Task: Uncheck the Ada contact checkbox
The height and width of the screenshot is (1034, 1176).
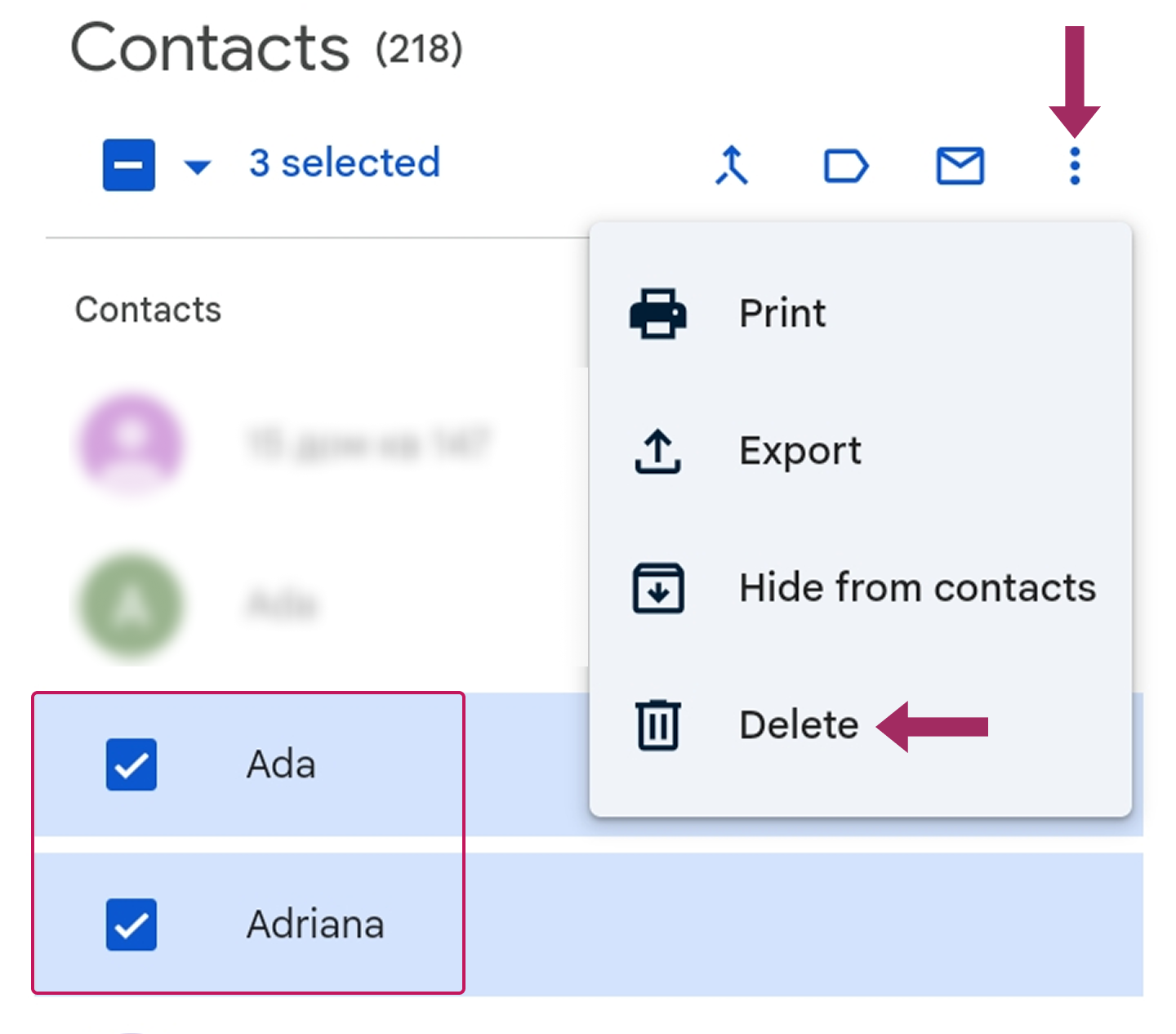Action: point(131,764)
